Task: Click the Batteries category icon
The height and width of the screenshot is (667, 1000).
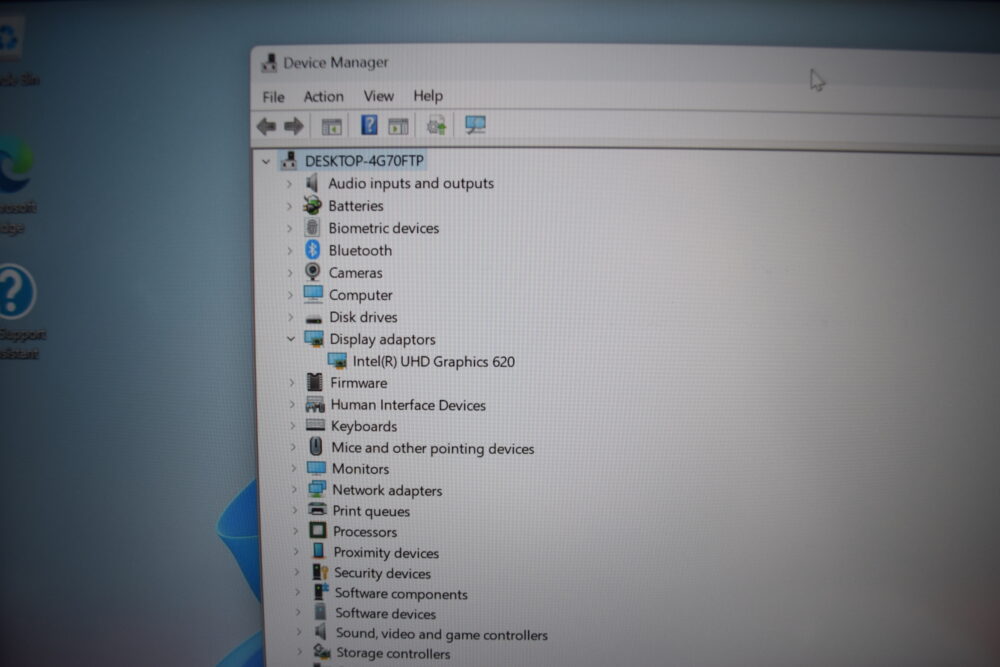Action: 312,205
